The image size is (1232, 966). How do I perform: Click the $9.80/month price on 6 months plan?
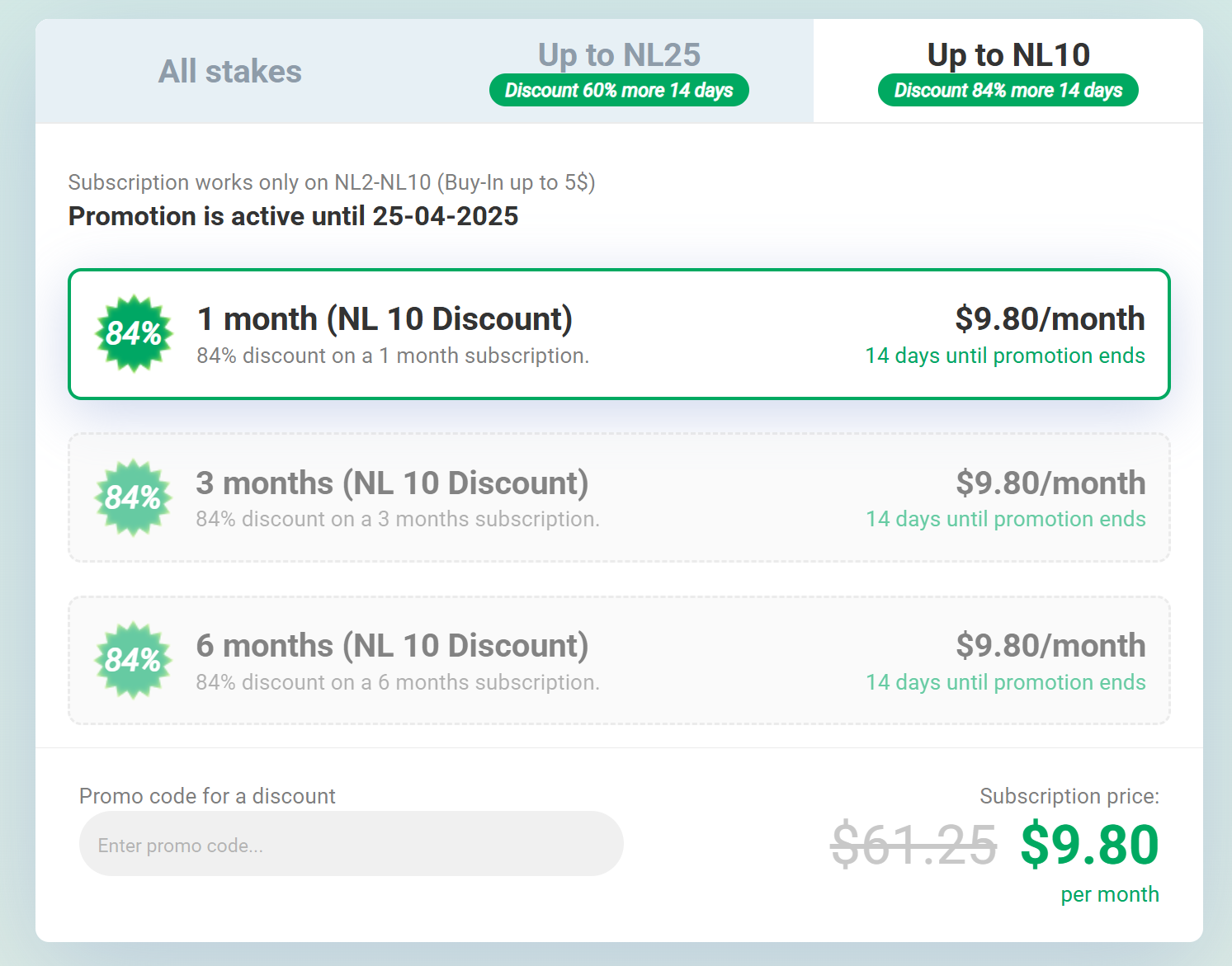coord(1050,646)
